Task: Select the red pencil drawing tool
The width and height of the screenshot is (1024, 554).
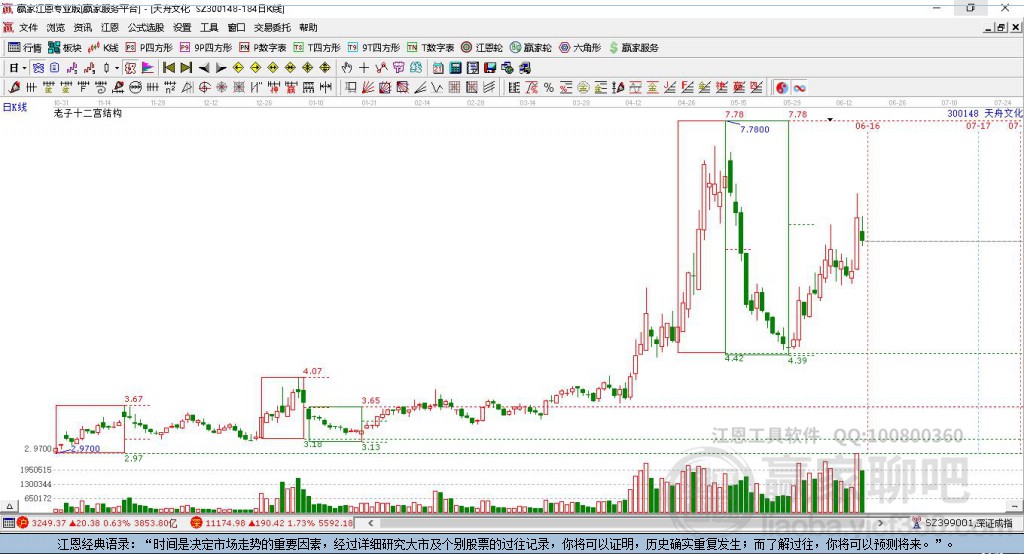Action: click(14, 88)
